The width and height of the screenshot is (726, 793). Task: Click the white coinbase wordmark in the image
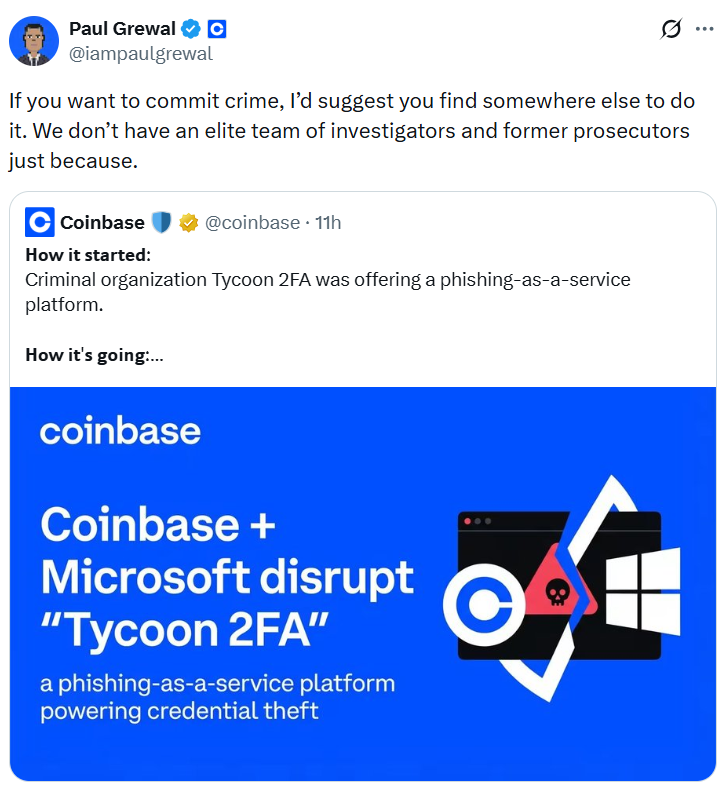pos(120,431)
